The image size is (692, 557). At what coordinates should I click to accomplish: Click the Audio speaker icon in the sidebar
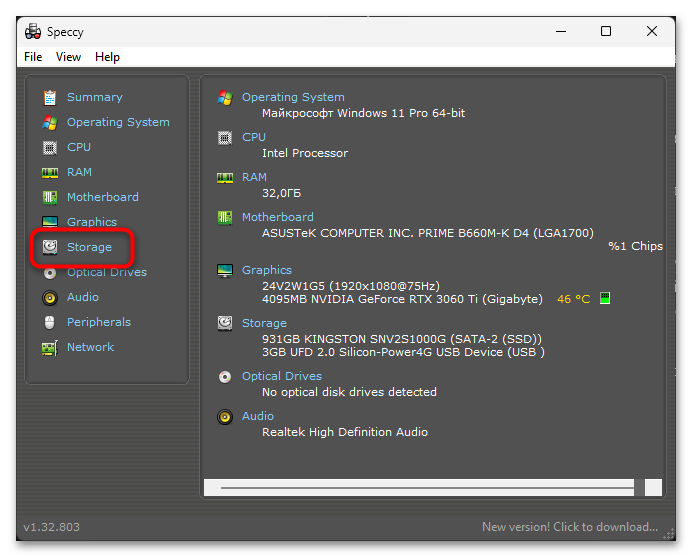pyautogui.click(x=50, y=298)
